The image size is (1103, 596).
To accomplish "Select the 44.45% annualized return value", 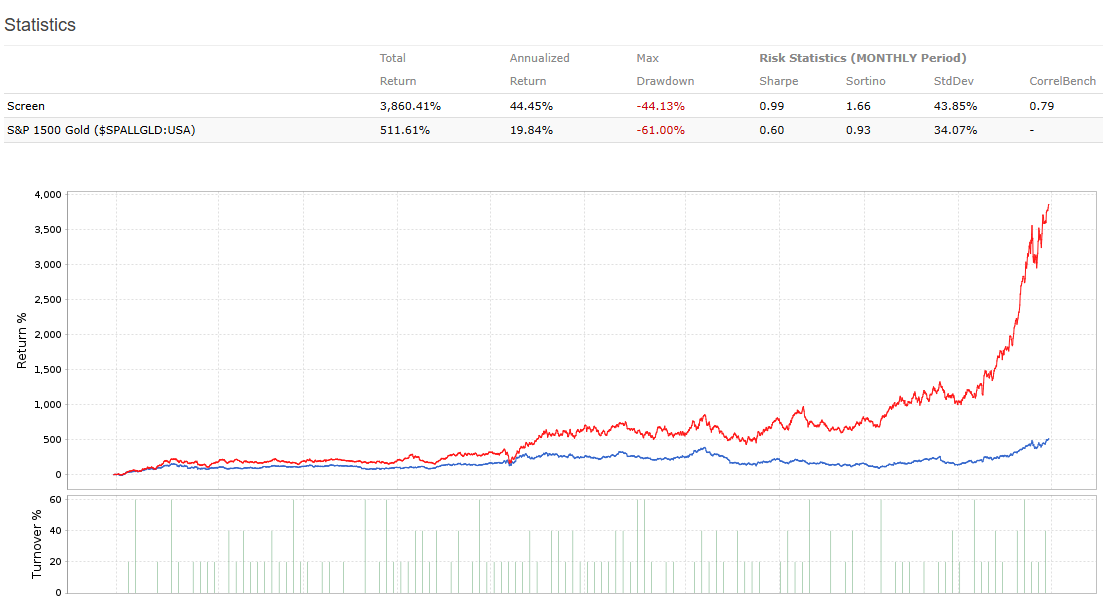I will [x=531, y=105].
